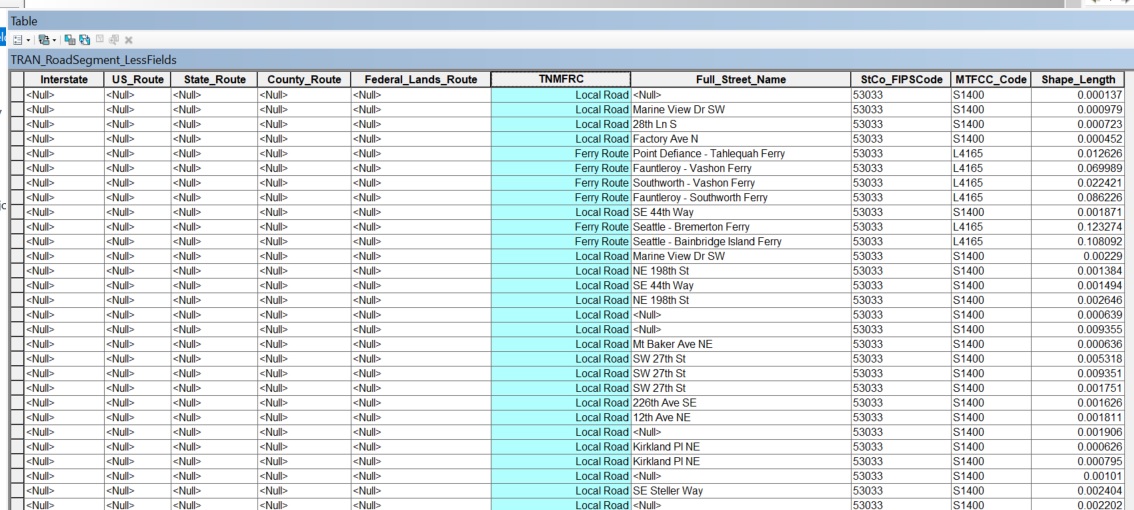The width and height of the screenshot is (1134, 510).
Task: Click the Shape_Length value 0.00229
Action: [1078, 256]
